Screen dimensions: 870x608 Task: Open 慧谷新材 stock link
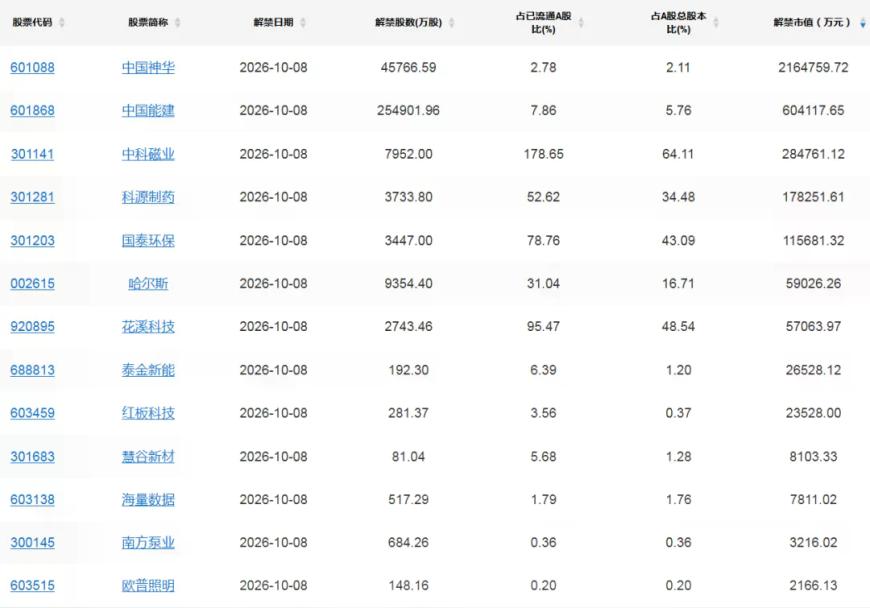pyautogui.click(x=148, y=457)
